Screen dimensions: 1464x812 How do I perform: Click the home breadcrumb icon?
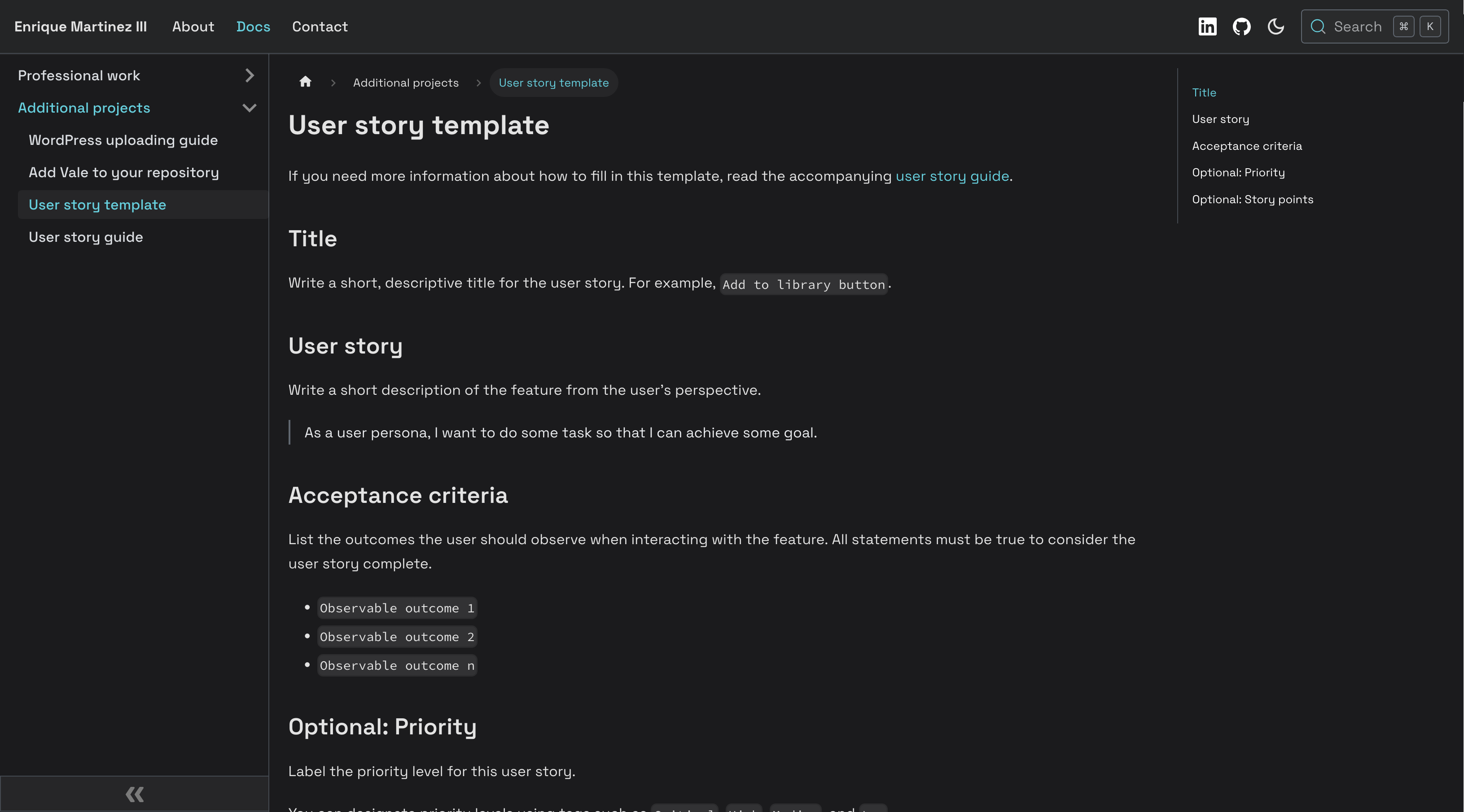(305, 83)
